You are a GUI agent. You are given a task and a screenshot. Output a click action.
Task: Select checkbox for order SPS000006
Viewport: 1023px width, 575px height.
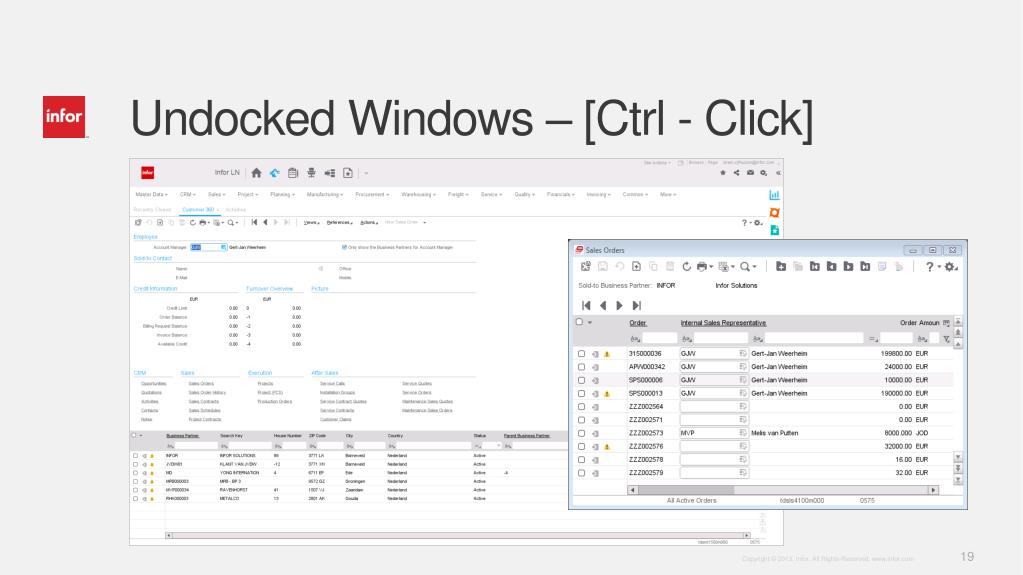[581, 380]
